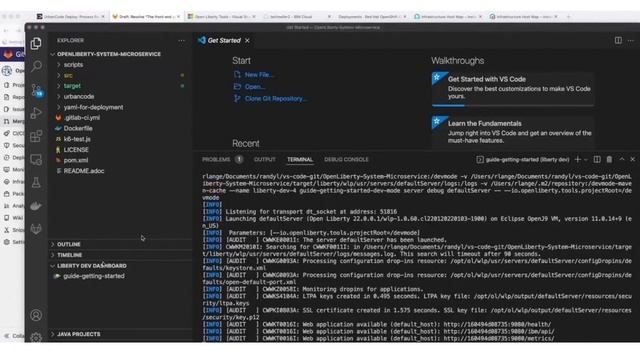
Task: Click the metrics URL in terminal
Action: tap(499, 338)
